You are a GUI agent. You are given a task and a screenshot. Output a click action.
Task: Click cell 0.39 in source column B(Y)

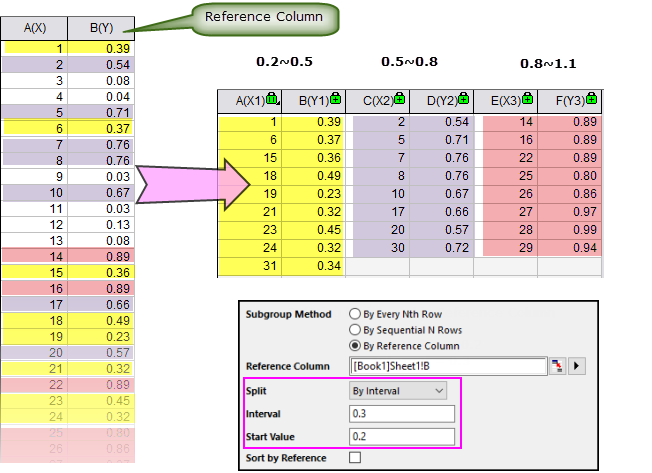pyautogui.click(x=101, y=49)
